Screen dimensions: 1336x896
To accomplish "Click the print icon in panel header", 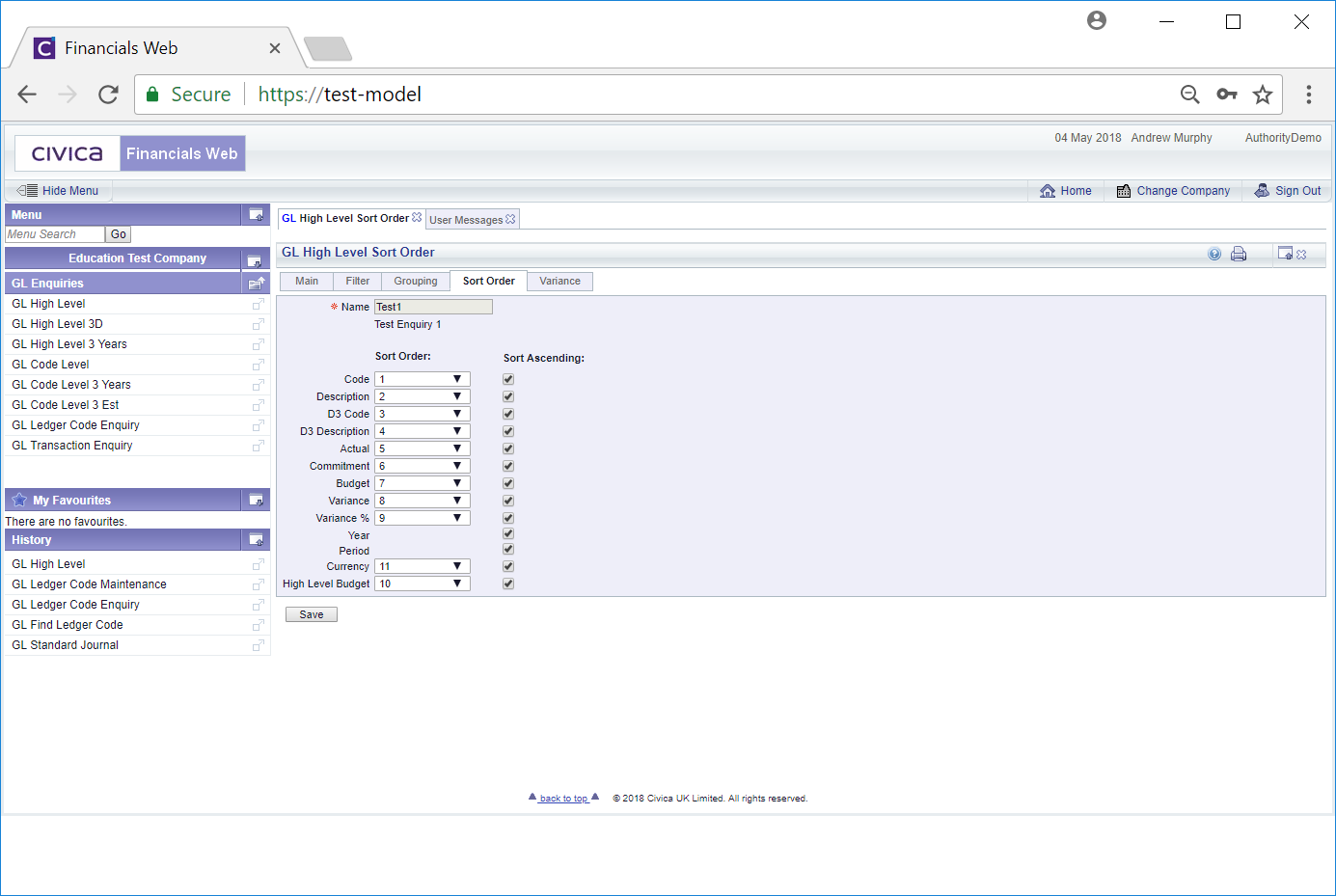I will [x=1239, y=254].
